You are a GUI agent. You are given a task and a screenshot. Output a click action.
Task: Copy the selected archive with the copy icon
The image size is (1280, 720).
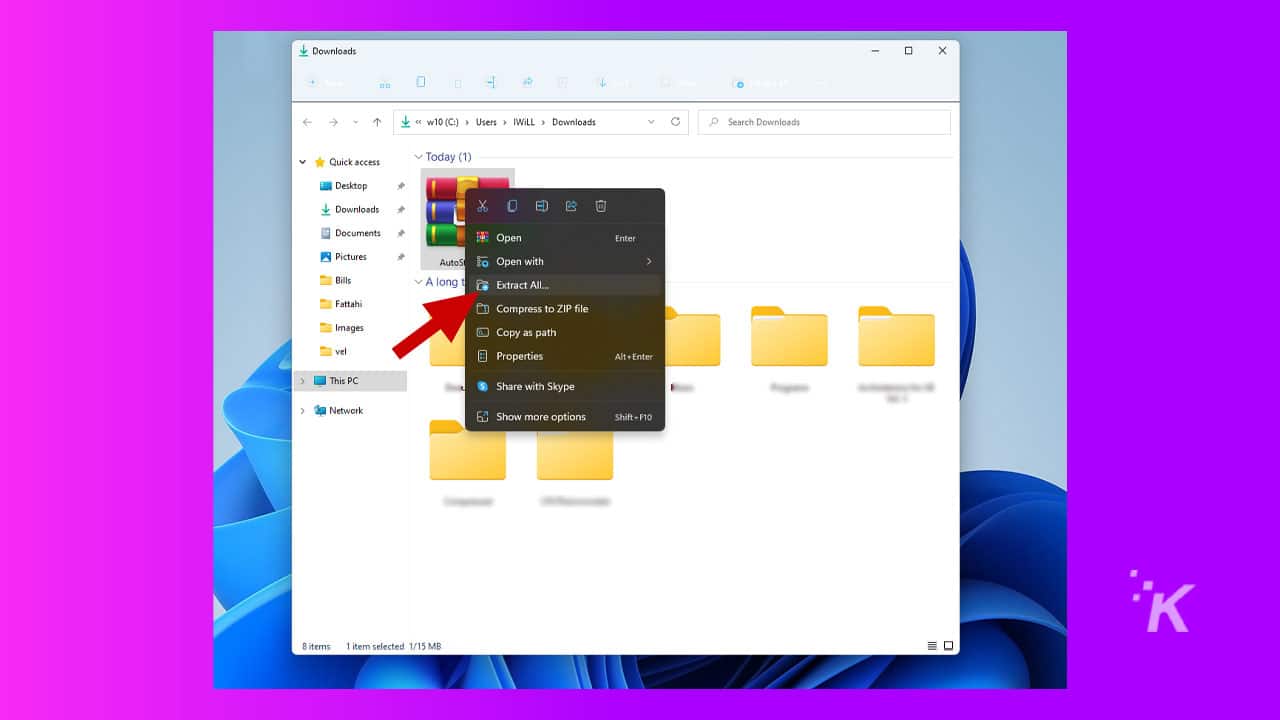pyautogui.click(x=512, y=205)
